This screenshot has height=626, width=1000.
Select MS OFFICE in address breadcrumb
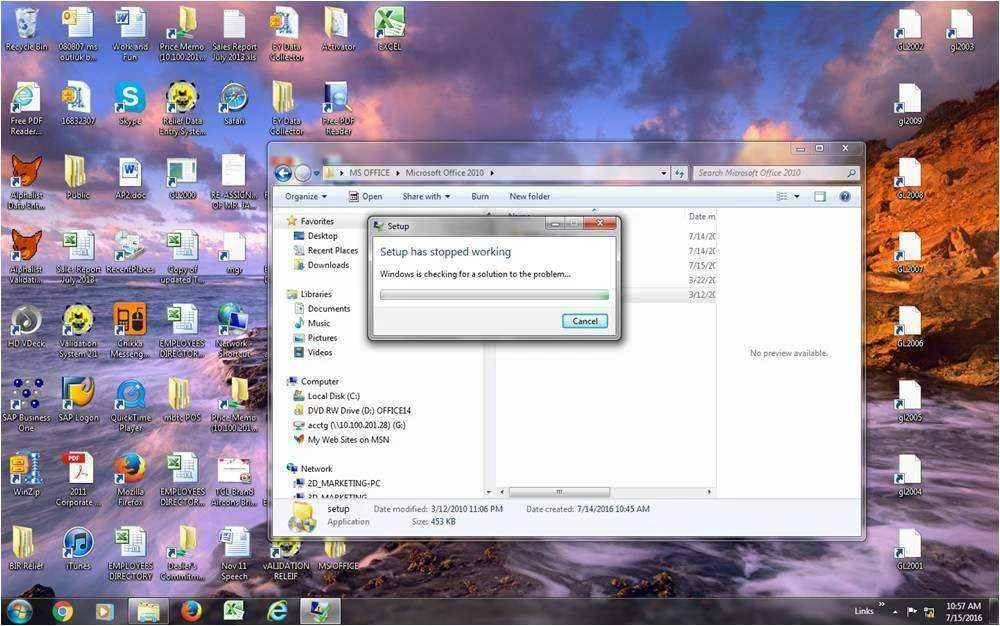point(369,173)
